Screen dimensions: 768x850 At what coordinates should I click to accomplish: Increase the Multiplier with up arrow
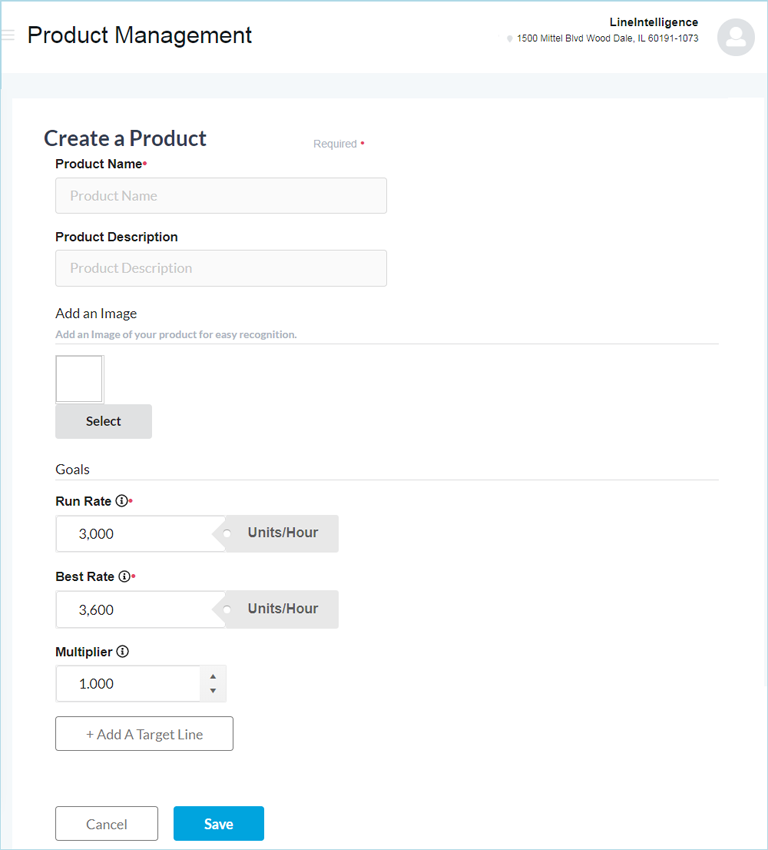pyautogui.click(x=213, y=677)
